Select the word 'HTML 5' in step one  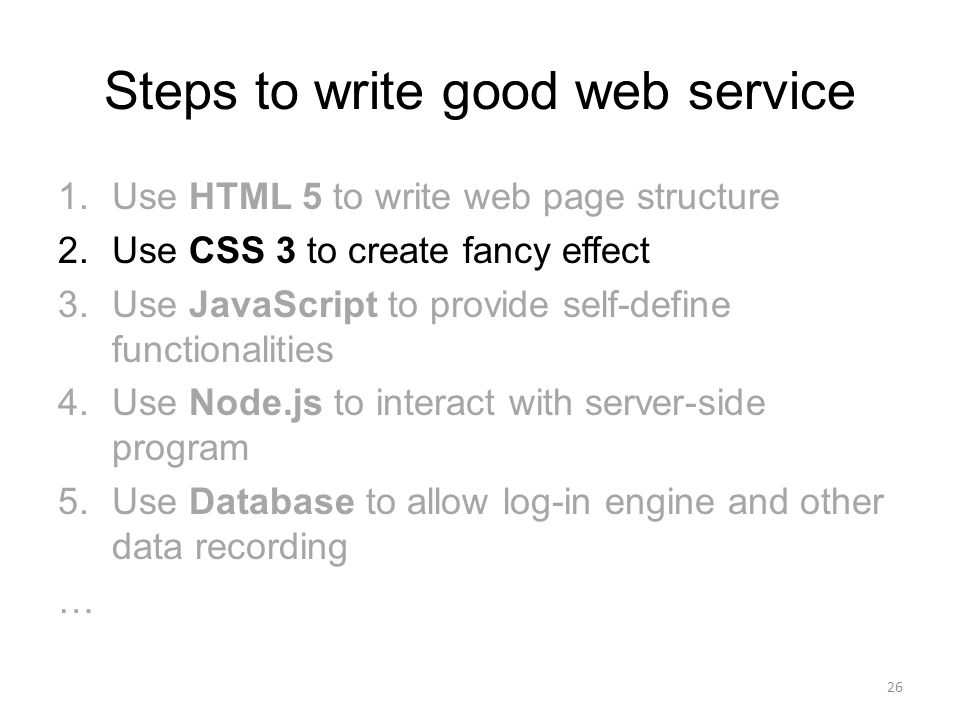(255, 197)
